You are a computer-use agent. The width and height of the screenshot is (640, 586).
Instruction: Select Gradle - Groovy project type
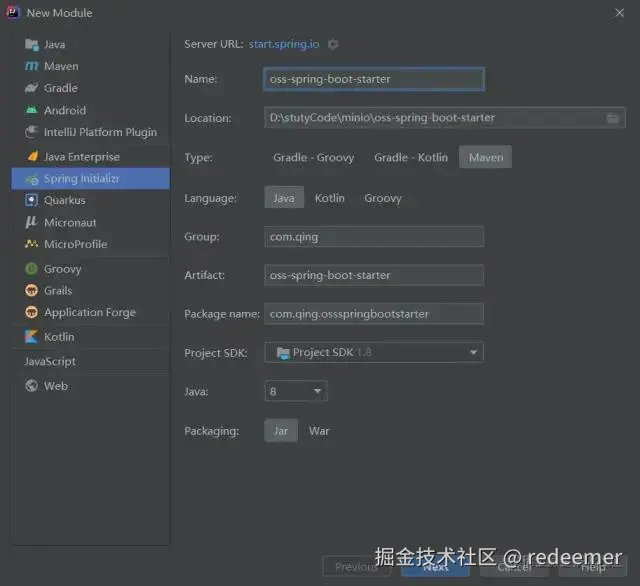(313, 158)
